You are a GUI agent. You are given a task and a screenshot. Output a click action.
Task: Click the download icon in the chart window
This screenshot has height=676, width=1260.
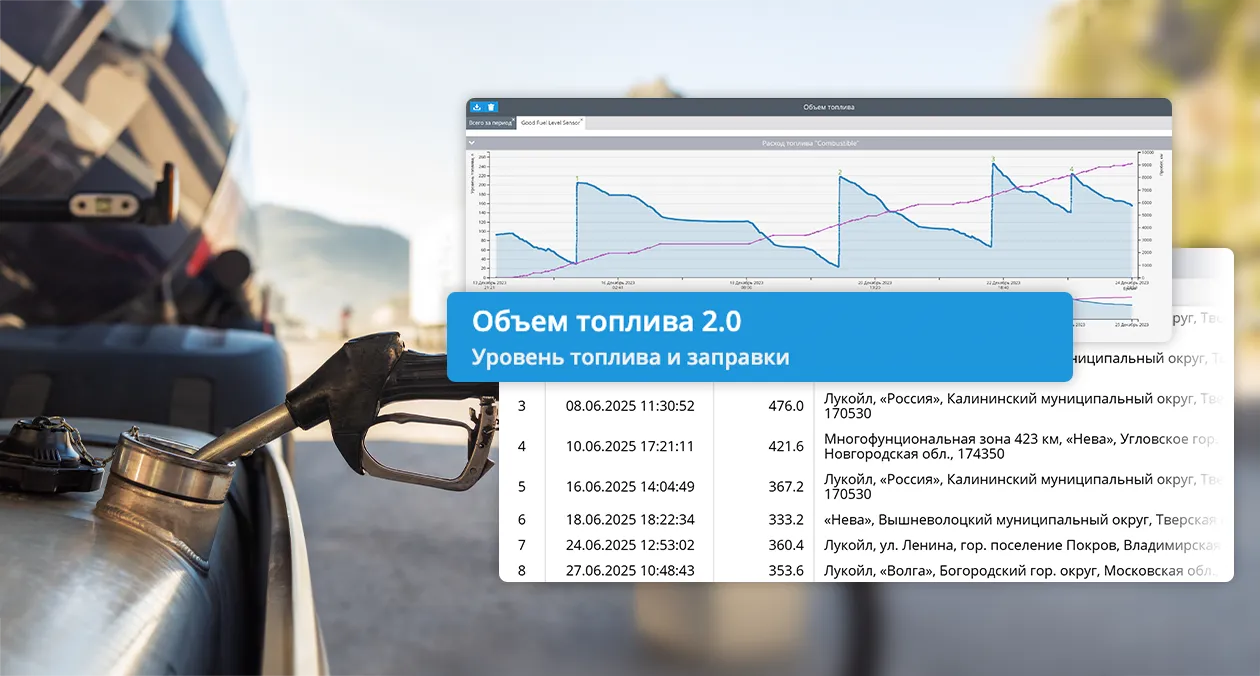click(477, 107)
